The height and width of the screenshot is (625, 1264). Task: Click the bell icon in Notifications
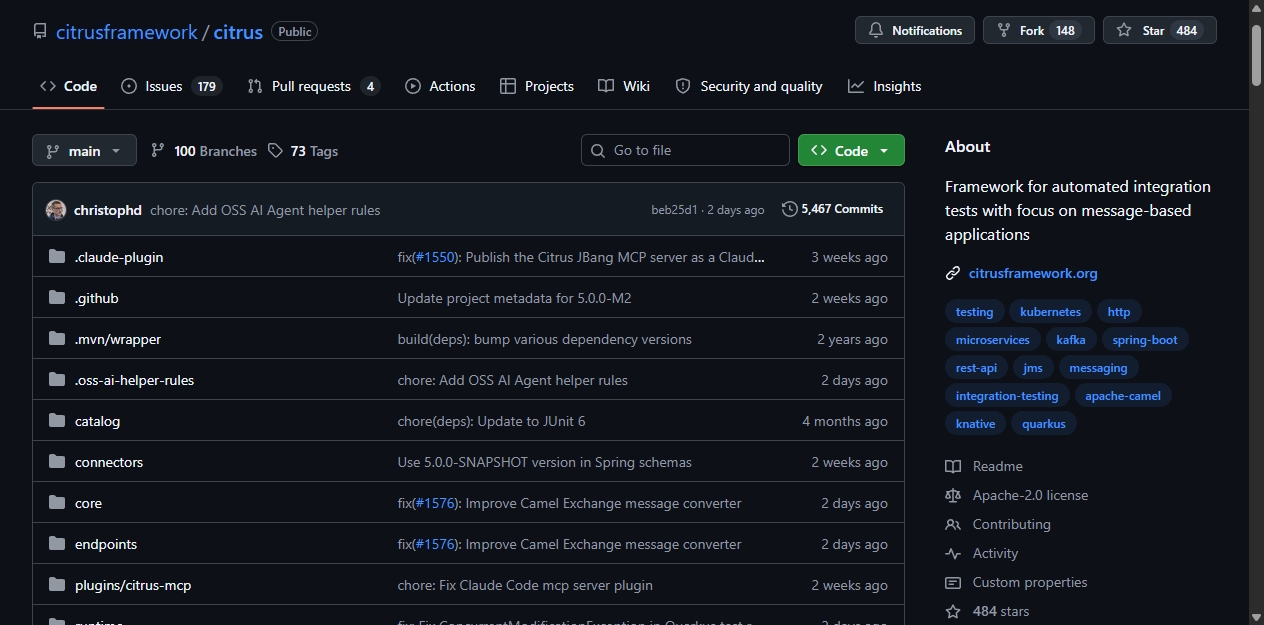pos(876,31)
